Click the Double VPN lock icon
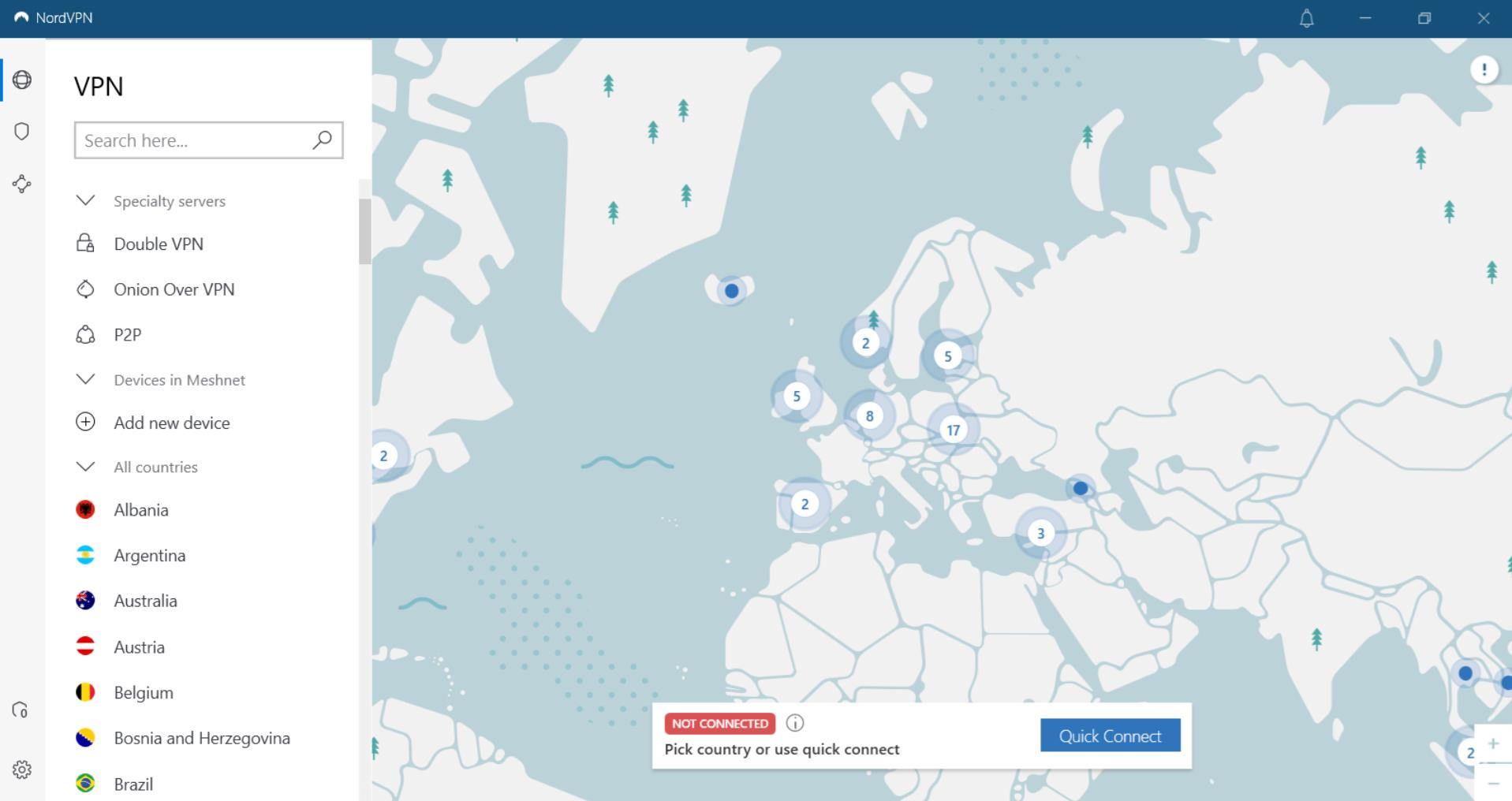This screenshot has height=801, width=1512. [x=85, y=243]
